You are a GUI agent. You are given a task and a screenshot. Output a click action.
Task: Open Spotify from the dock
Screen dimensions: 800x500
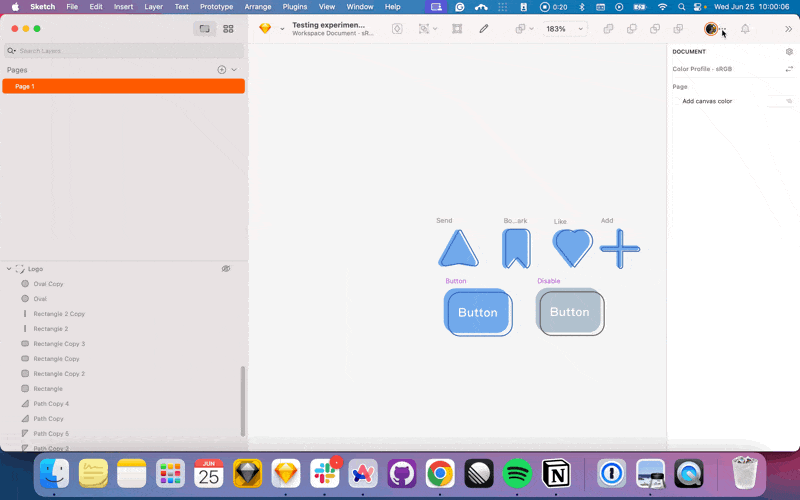pos(517,474)
